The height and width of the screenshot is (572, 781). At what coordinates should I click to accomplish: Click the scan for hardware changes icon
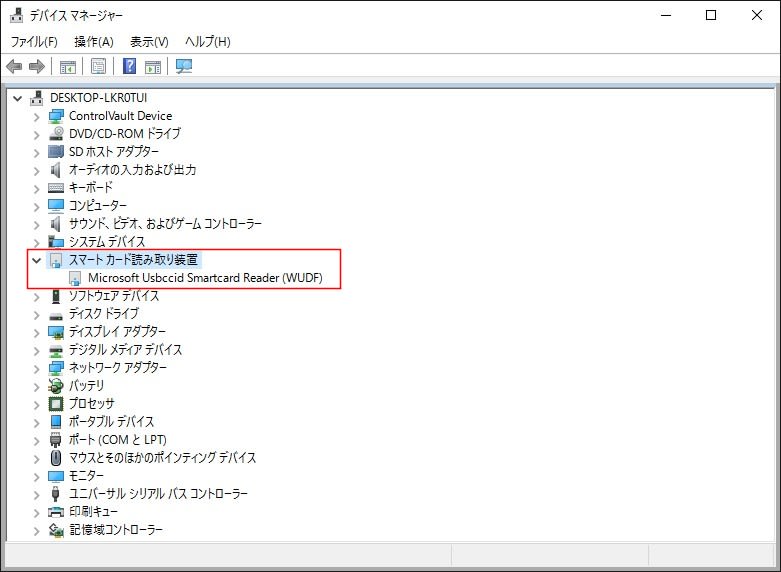point(184,66)
